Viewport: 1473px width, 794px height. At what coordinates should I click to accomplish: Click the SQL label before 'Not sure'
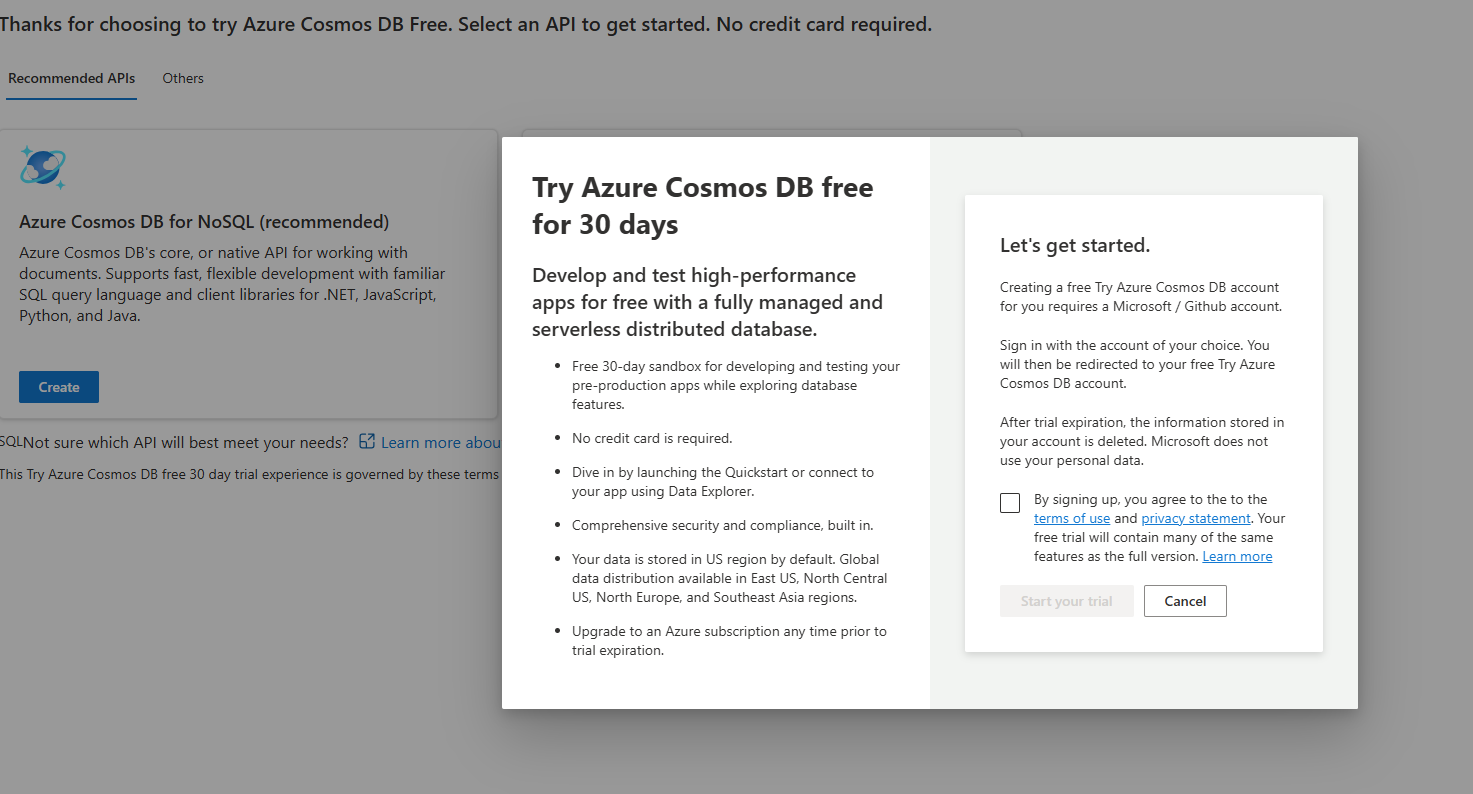click(10, 442)
